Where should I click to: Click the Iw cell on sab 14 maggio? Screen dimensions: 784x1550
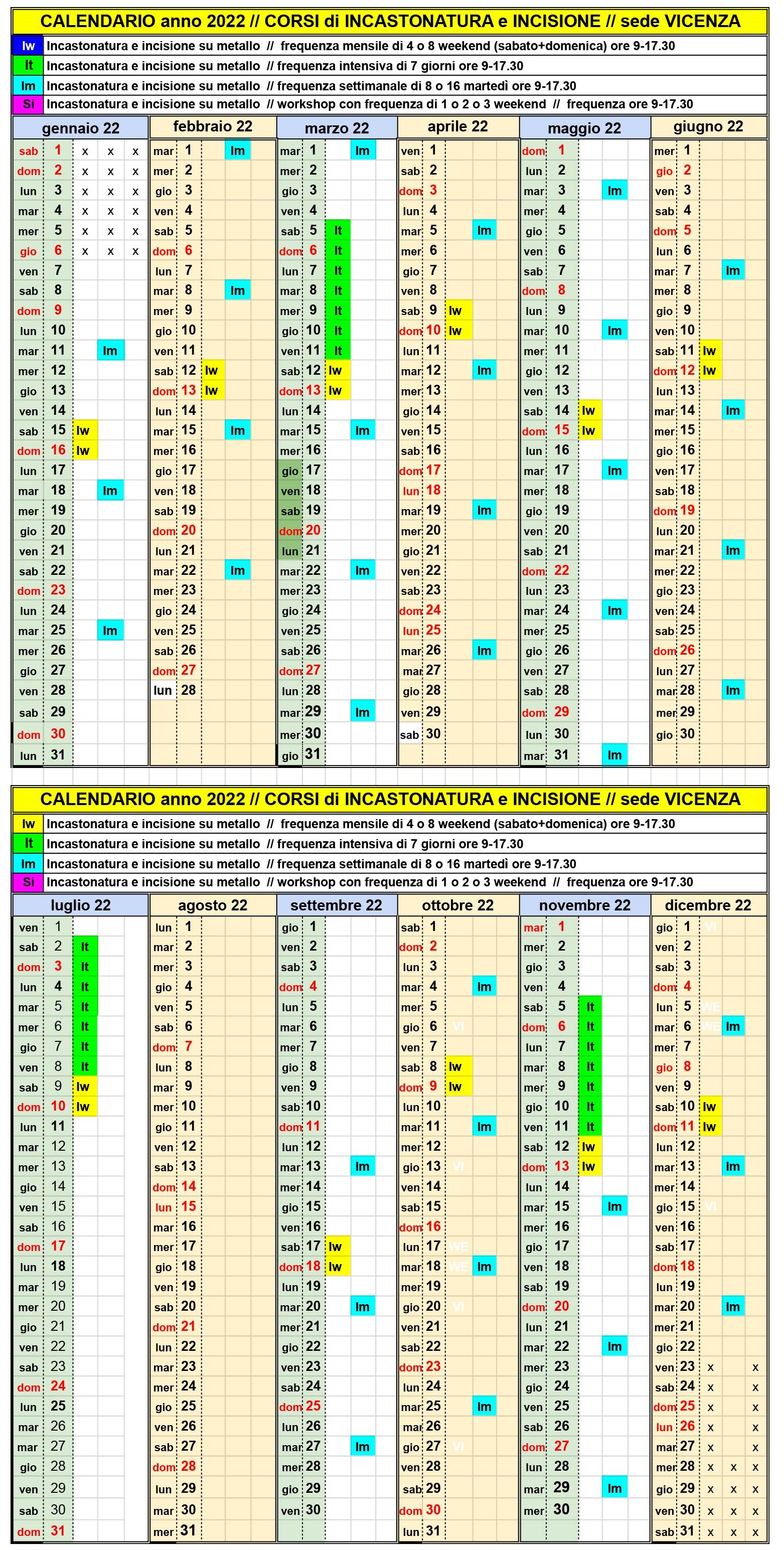click(x=590, y=410)
